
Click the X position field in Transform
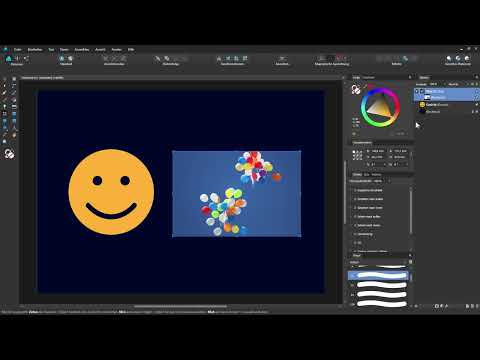click(x=377, y=151)
